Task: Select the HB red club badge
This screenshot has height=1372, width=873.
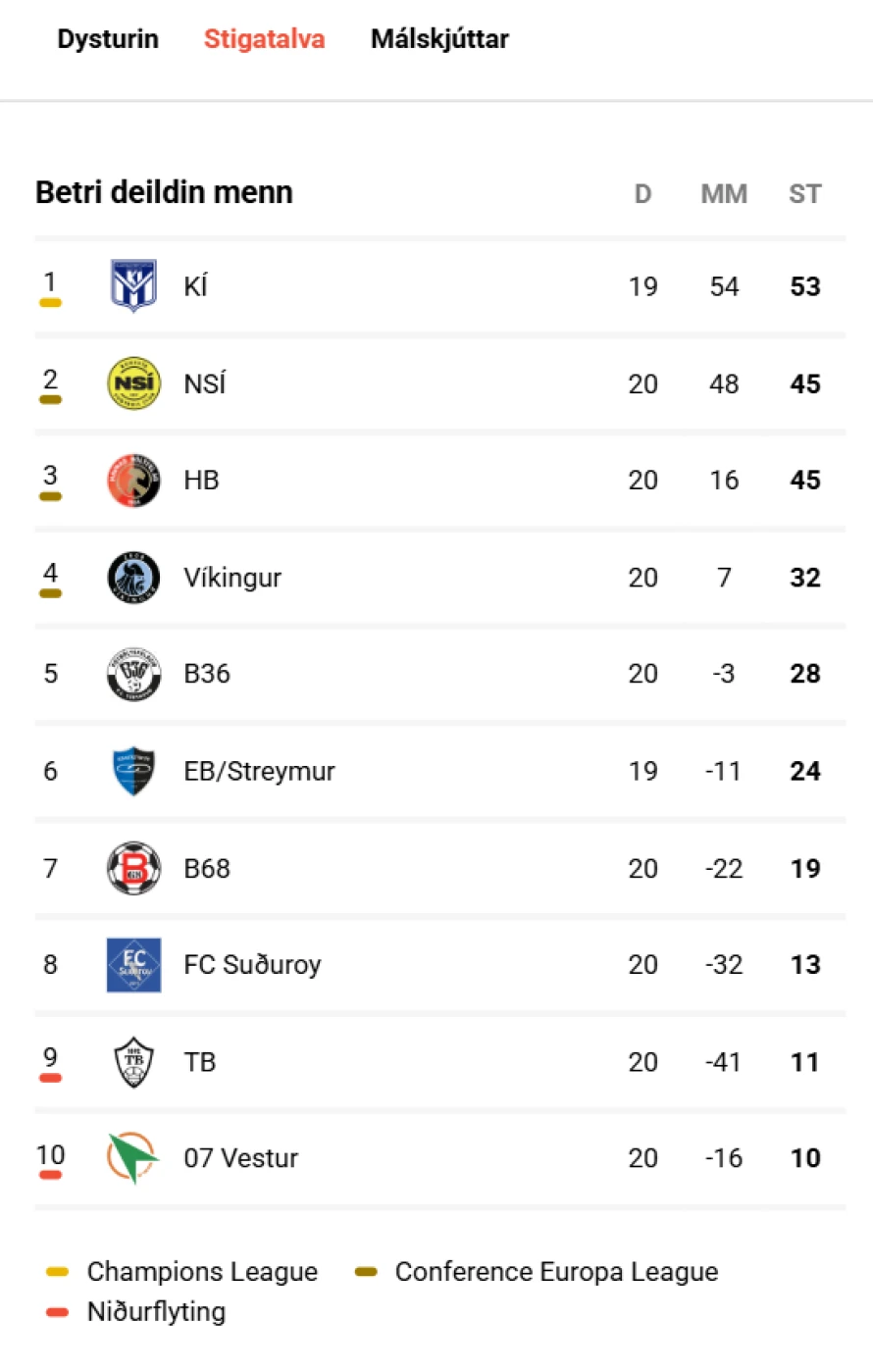Action: (x=133, y=481)
